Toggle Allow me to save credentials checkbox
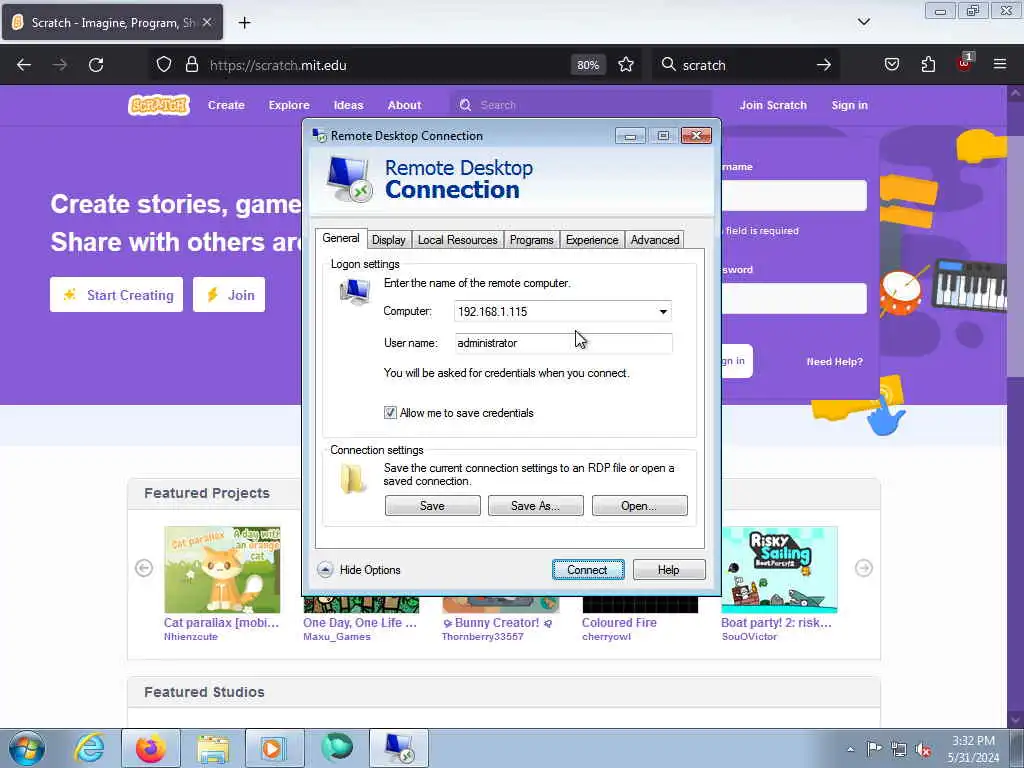This screenshot has width=1024, height=768. [390, 413]
